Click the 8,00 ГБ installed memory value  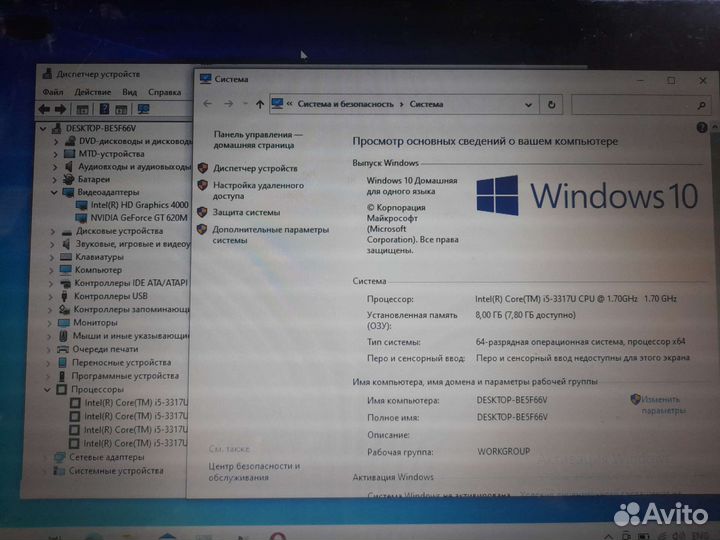[525, 315]
